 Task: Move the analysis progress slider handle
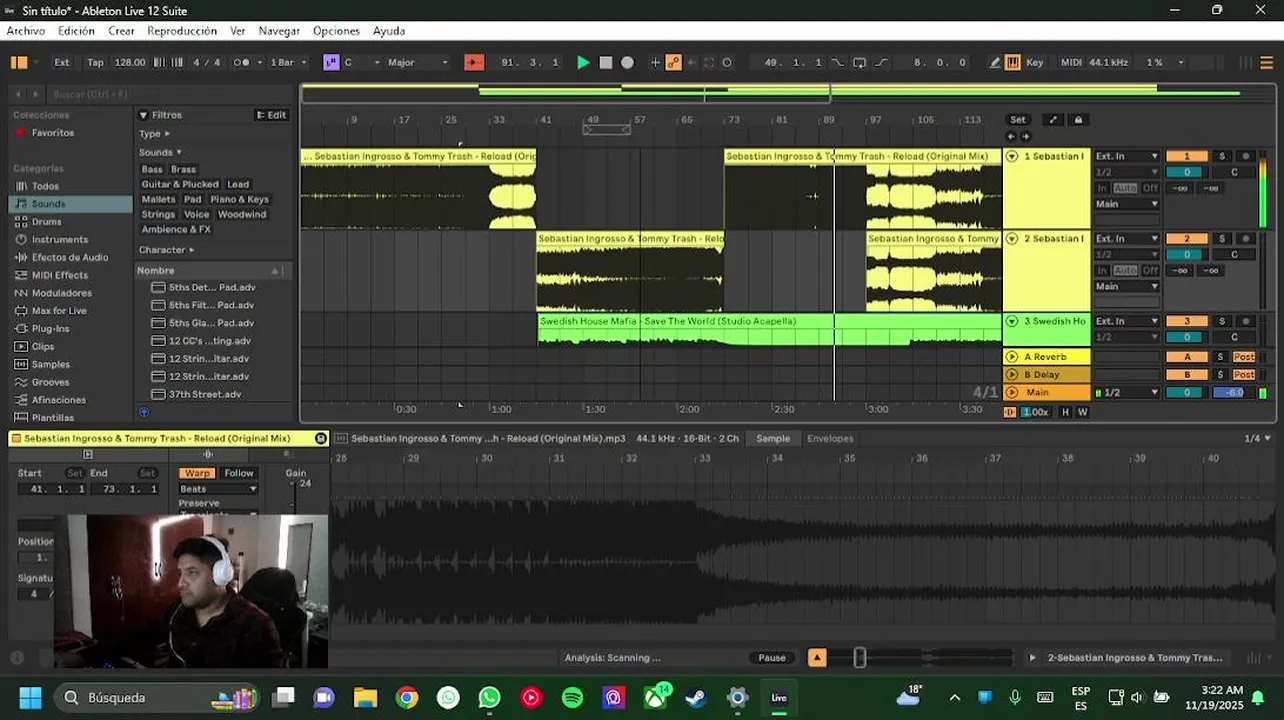[859, 658]
